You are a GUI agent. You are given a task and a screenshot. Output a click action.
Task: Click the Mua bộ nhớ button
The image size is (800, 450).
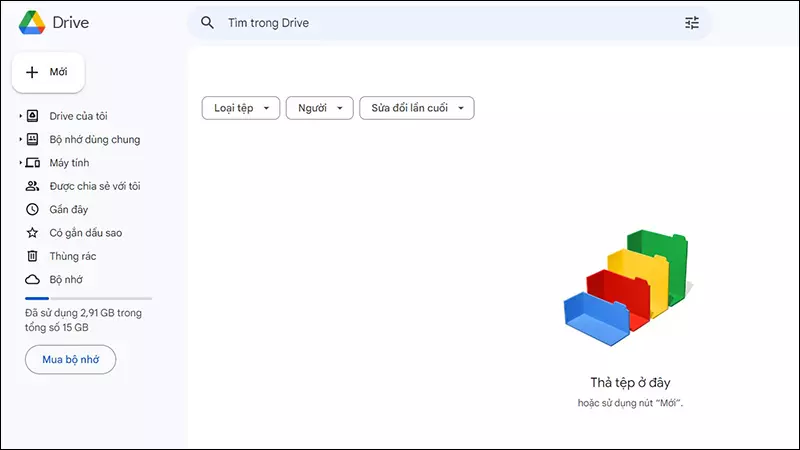pos(70,359)
